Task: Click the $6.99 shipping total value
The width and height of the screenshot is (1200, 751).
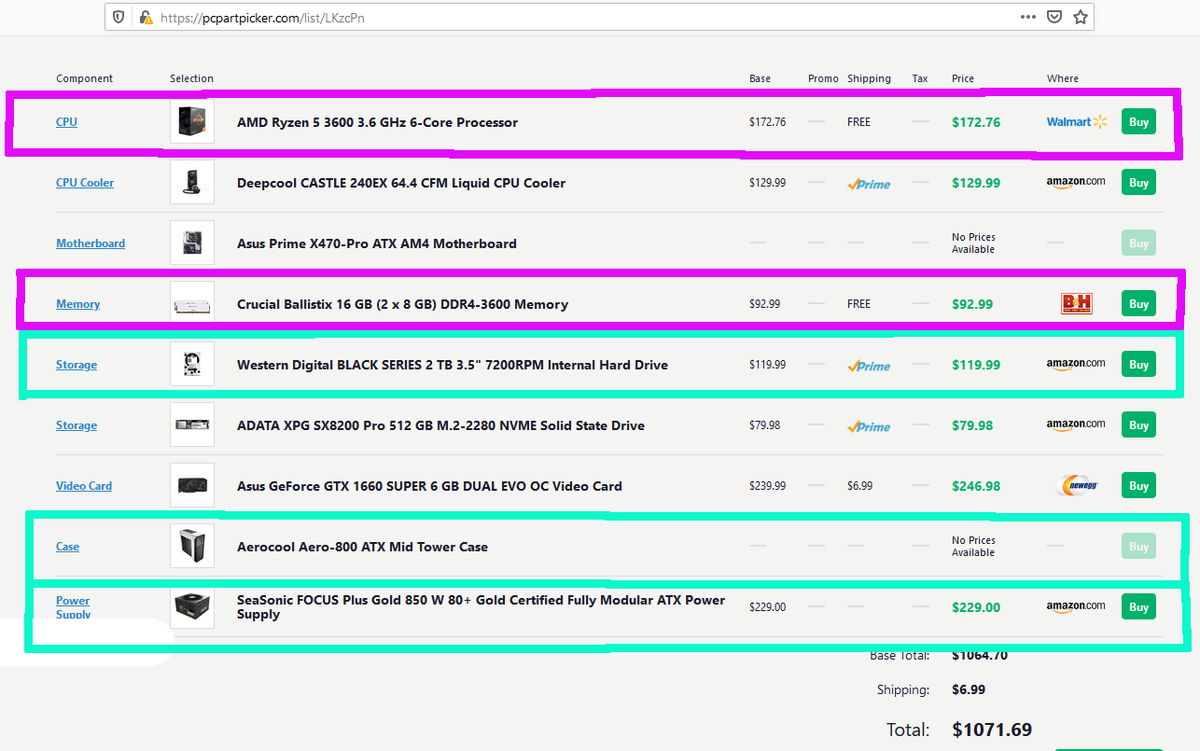Action: (969, 690)
